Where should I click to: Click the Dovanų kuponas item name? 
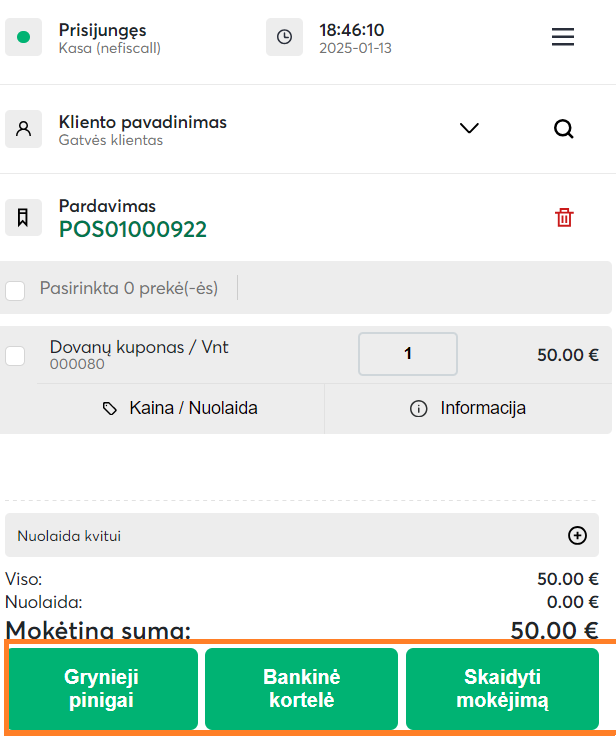pyautogui.click(x=139, y=347)
